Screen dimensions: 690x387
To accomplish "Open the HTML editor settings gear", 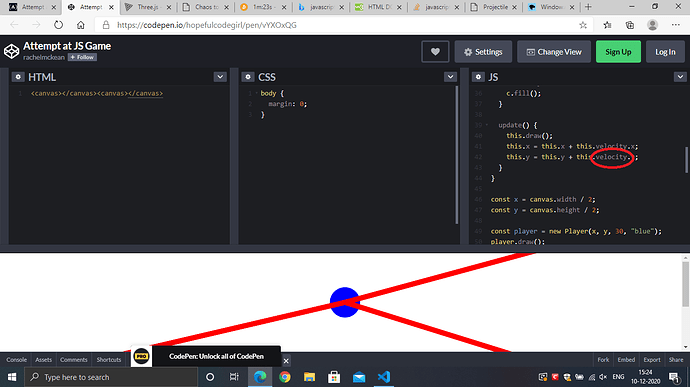I will [18, 77].
